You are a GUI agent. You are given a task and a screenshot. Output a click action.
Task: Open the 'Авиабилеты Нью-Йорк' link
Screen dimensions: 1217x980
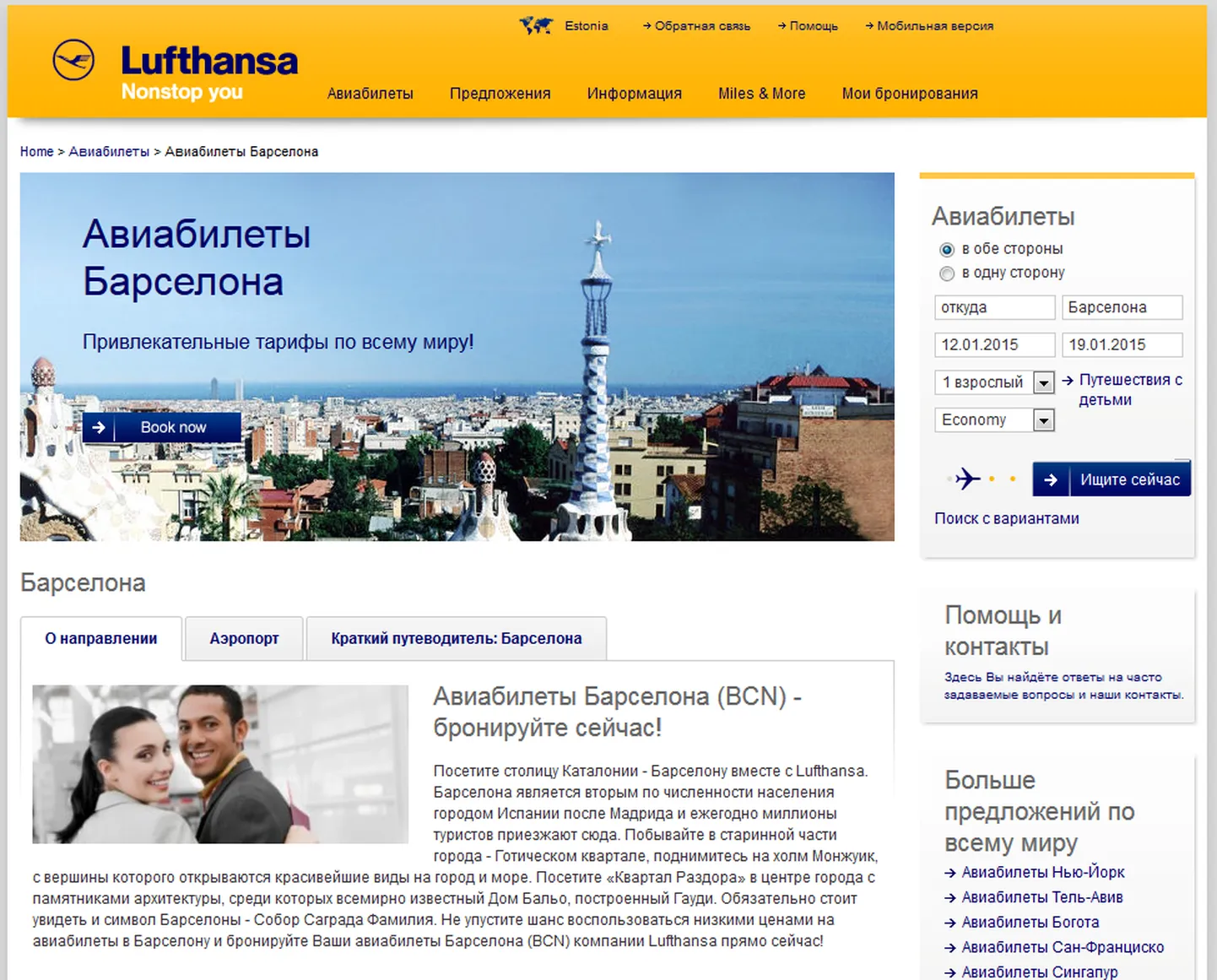pyautogui.click(x=1043, y=873)
